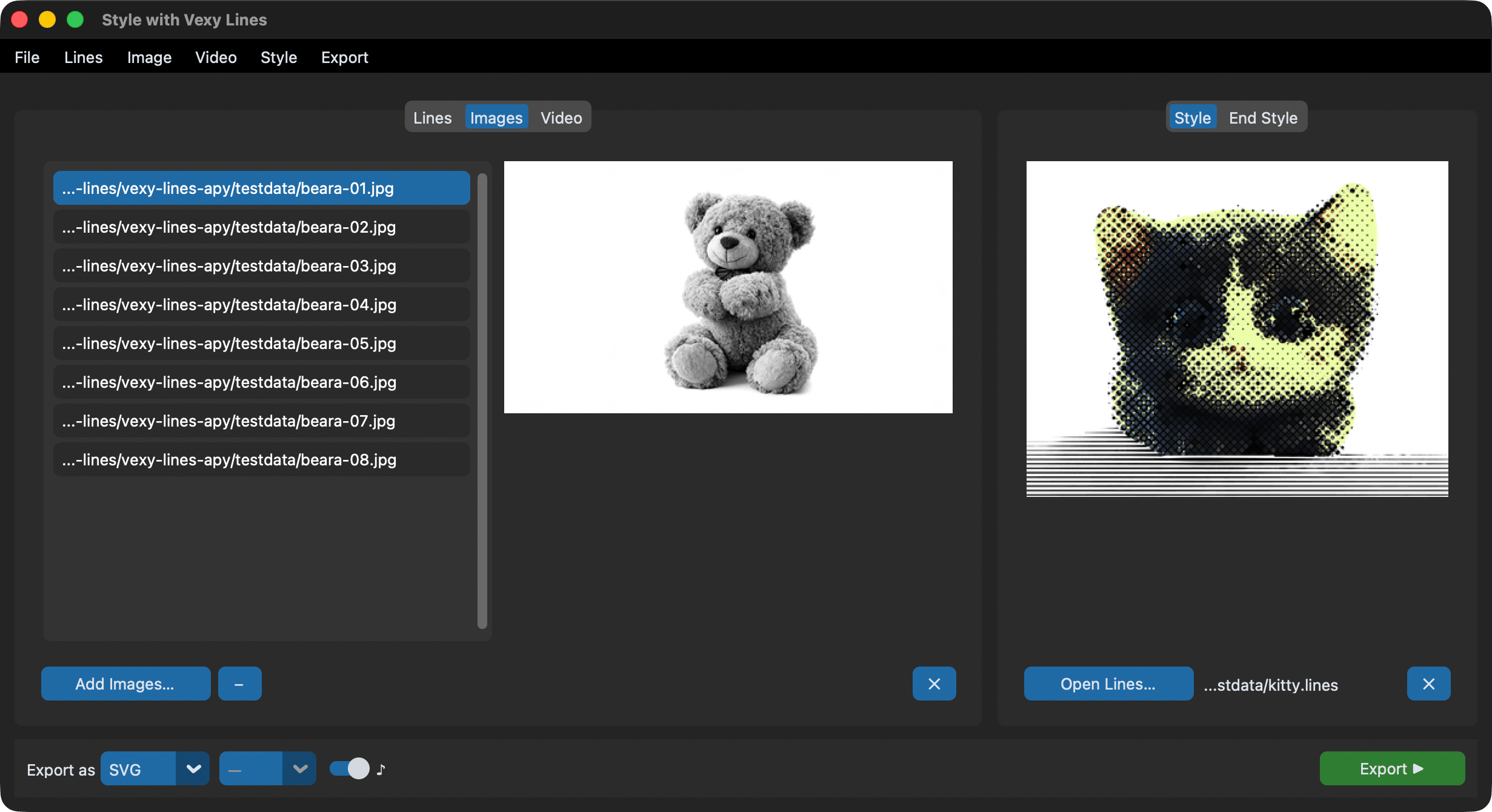Screen dimensions: 1492x812
Task: Click the green Export button
Action: pos(1392,768)
